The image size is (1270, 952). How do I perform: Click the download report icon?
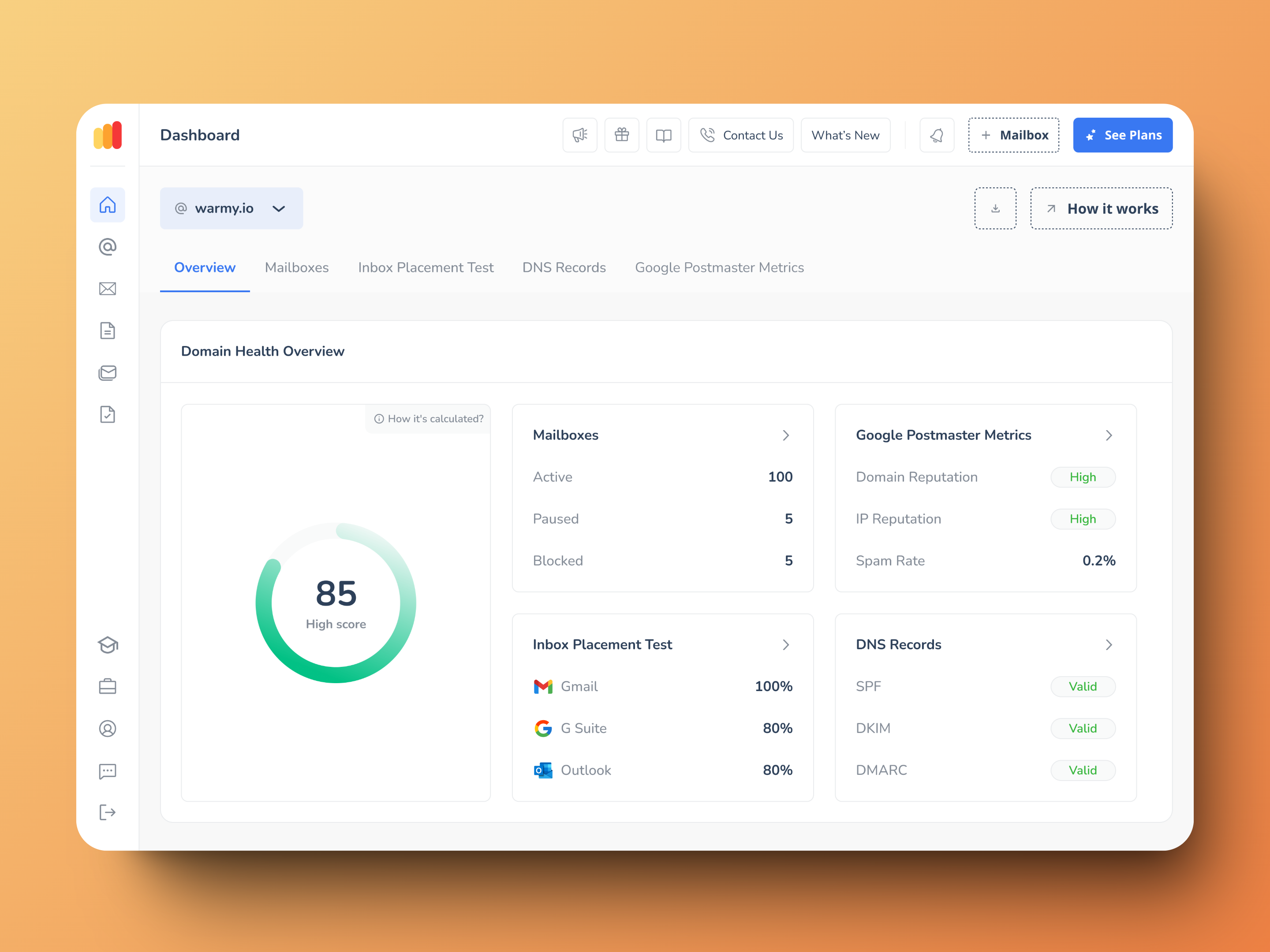pos(995,208)
